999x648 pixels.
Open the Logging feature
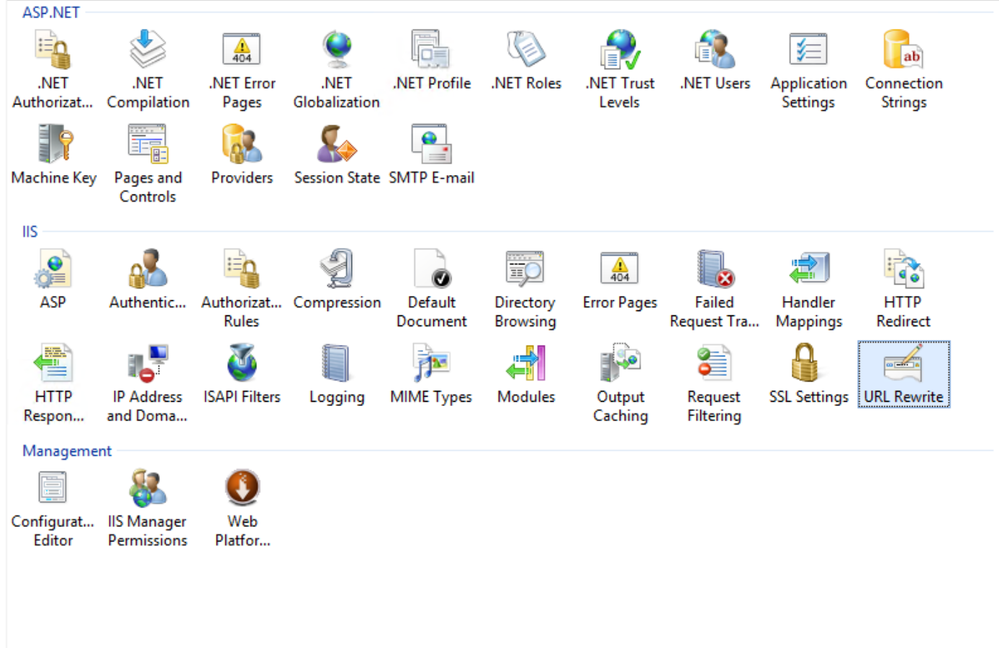click(336, 375)
